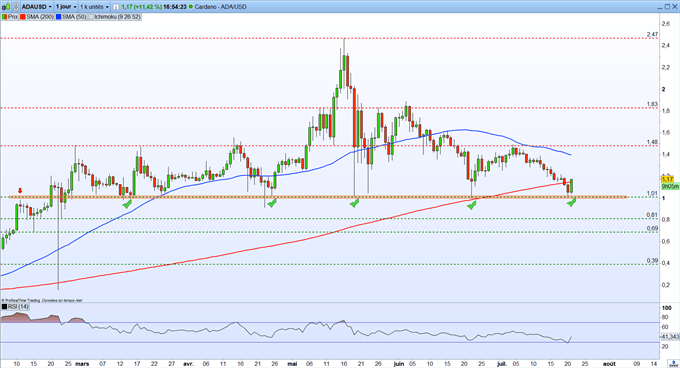Click the green Cardano market status dot

click(x=191, y=7)
